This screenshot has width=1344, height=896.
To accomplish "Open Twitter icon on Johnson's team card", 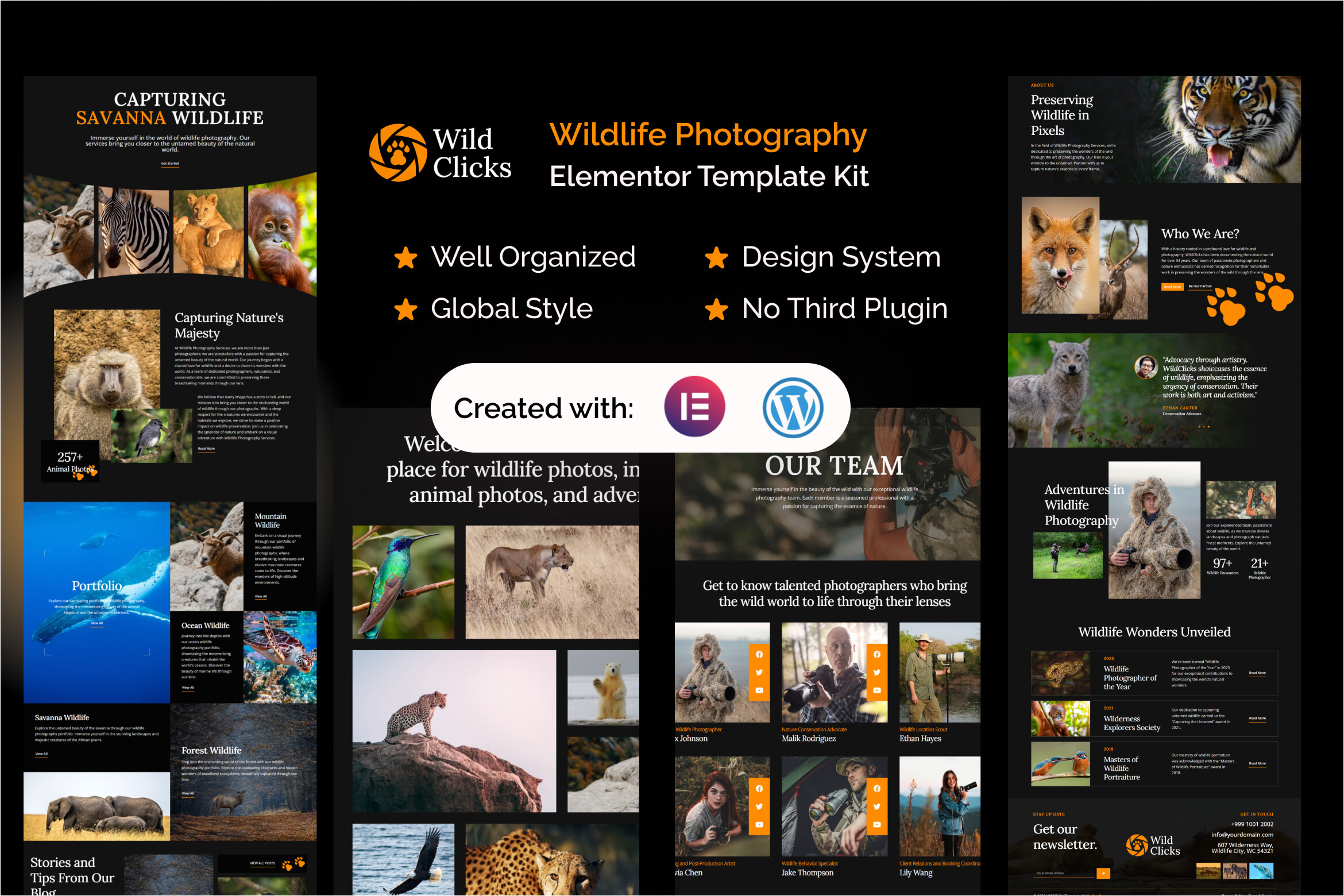I will [760, 671].
